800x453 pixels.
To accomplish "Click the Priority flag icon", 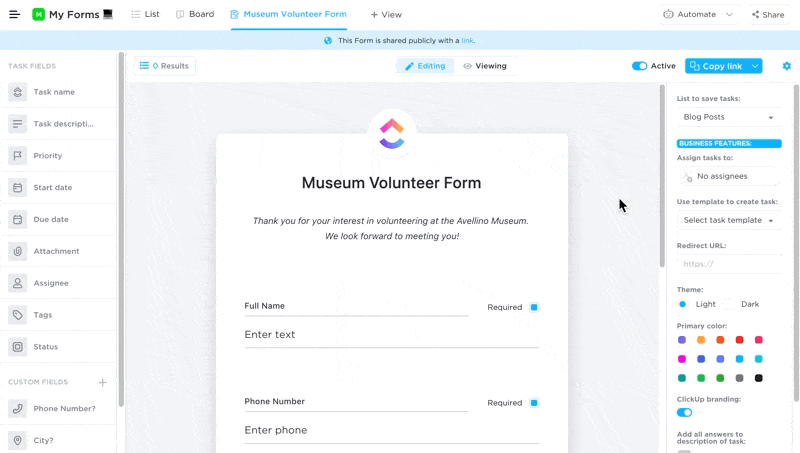I will point(18,156).
